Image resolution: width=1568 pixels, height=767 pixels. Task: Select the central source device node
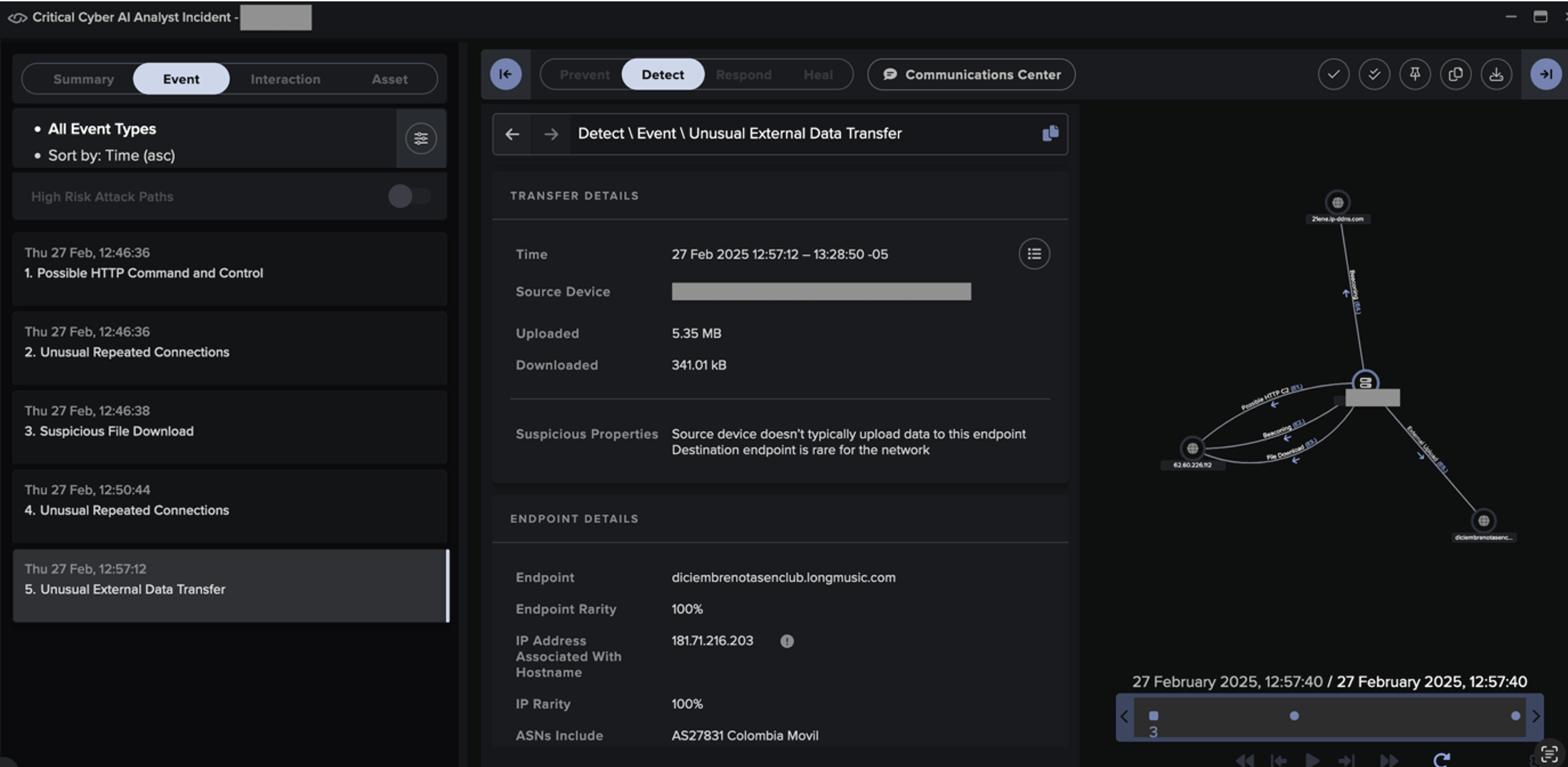(x=1365, y=382)
